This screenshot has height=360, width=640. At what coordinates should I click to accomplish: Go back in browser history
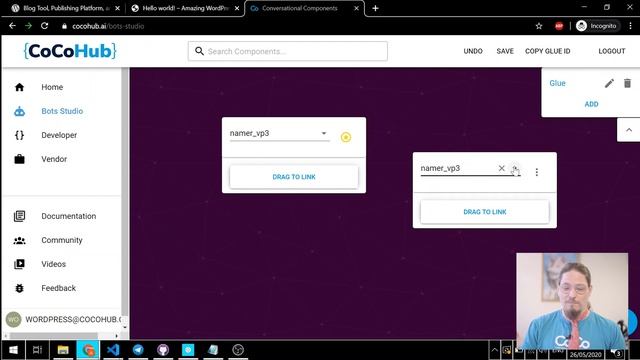(x=12, y=26)
